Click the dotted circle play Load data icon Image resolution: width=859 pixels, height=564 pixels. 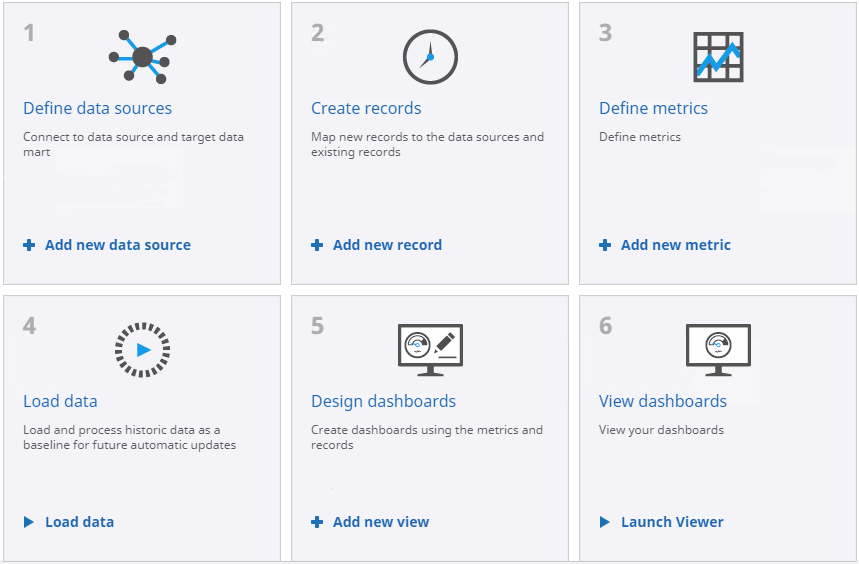142,350
